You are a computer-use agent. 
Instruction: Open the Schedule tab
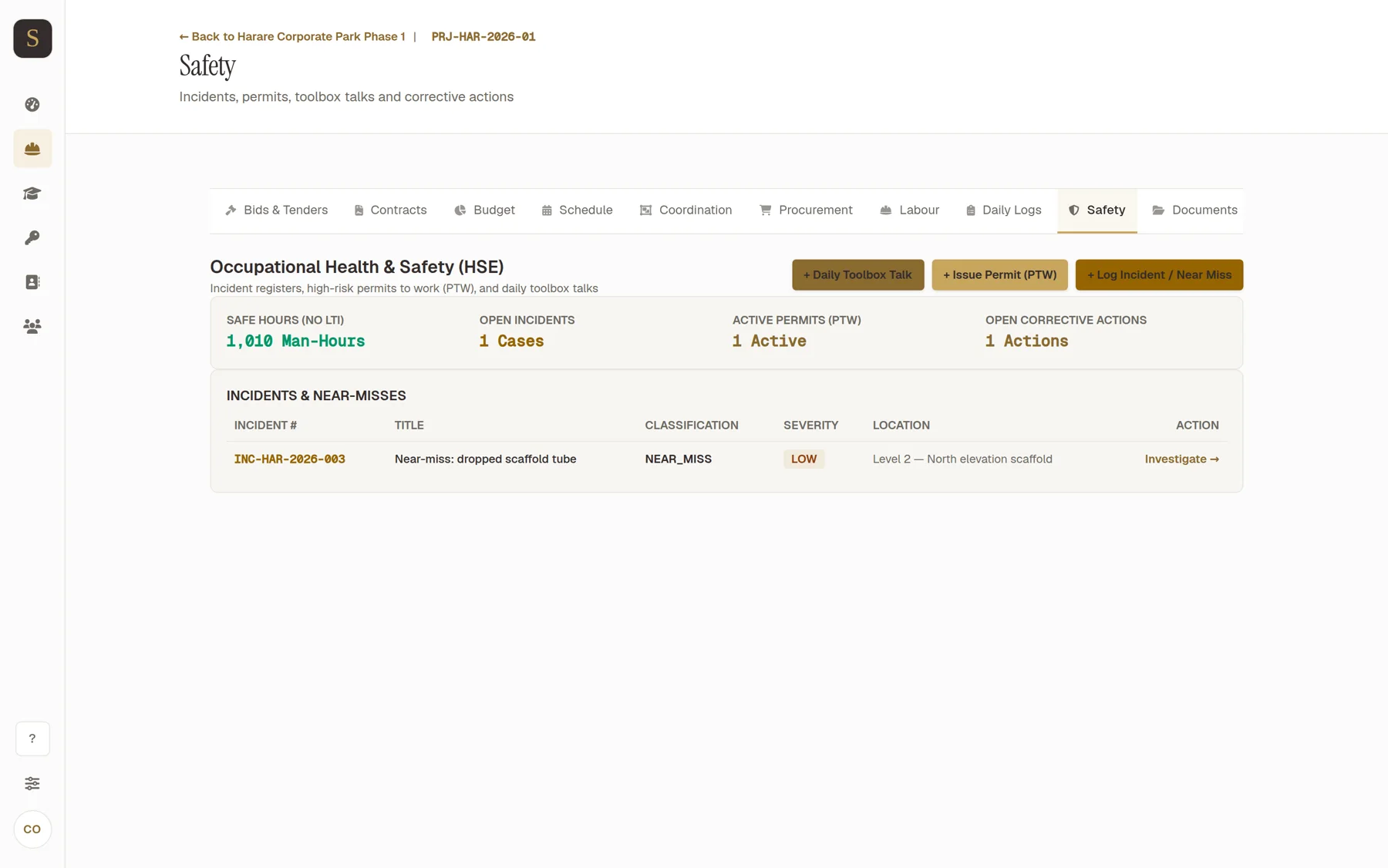[577, 210]
